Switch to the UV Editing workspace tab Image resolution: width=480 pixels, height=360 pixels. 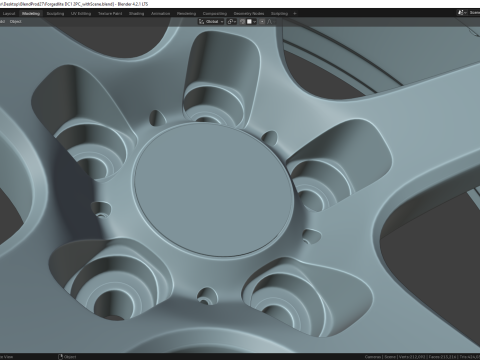tap(81, 14)
